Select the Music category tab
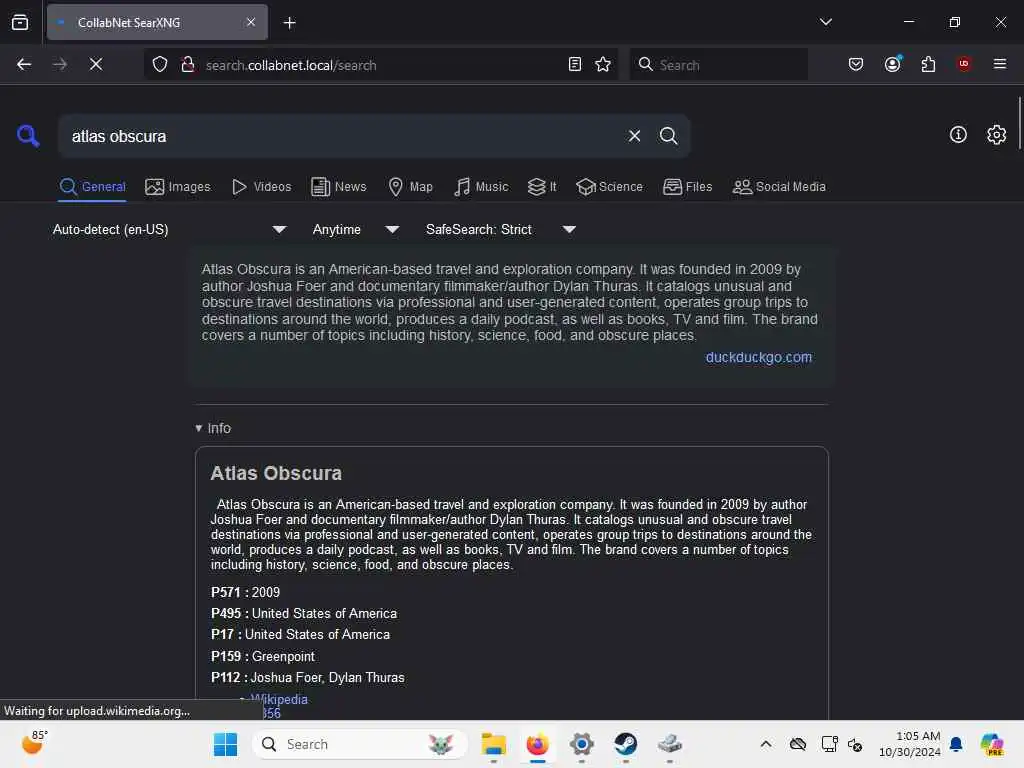This screenshot has width=1024, height=768. pos(481,187)
